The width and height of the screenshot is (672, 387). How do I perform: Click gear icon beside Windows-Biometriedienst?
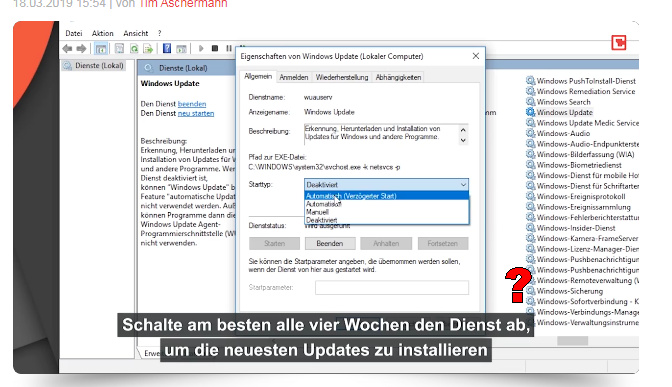click(531, 165)
